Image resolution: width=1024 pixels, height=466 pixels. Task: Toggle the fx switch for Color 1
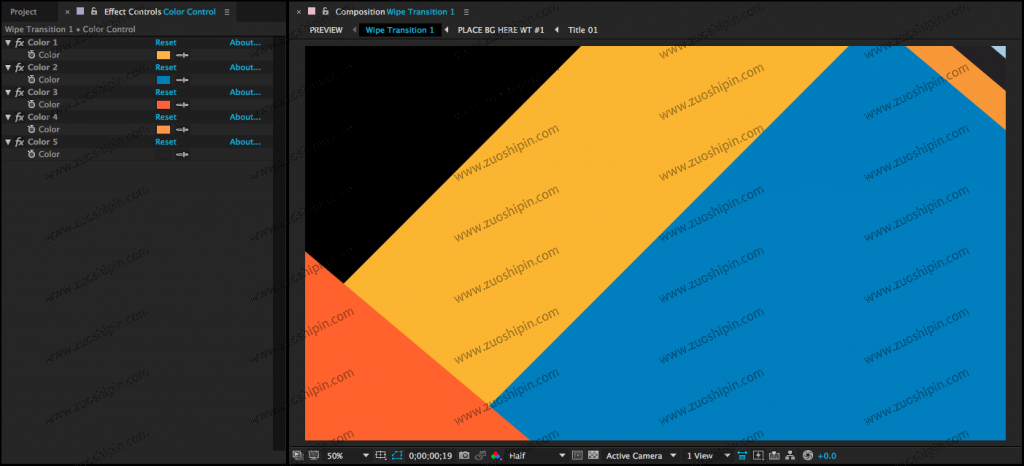[x=19, y=43]
